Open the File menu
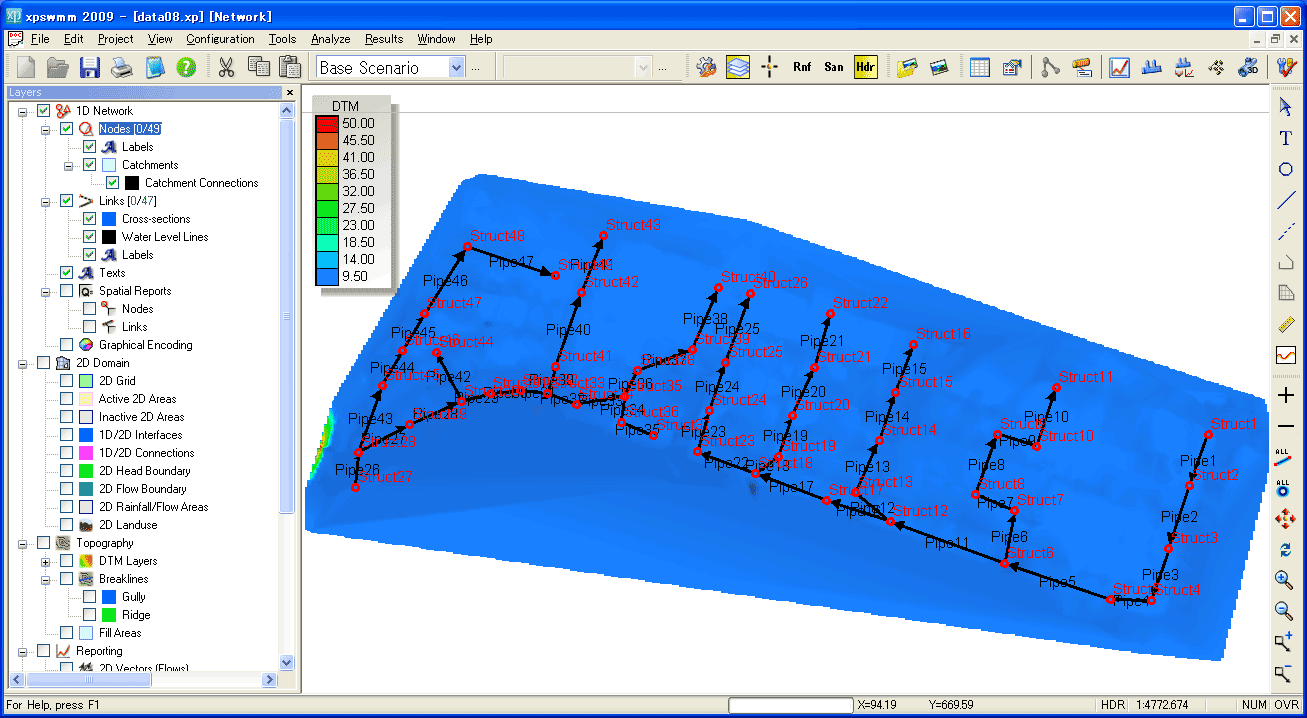This screenshot has height=718, width=1307. tap(40, 39)
